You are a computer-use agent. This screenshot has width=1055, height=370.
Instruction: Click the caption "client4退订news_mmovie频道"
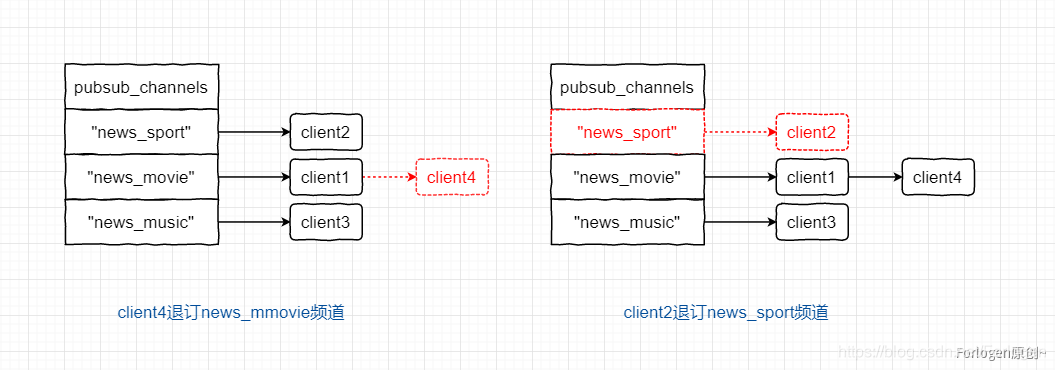(231, 313)
